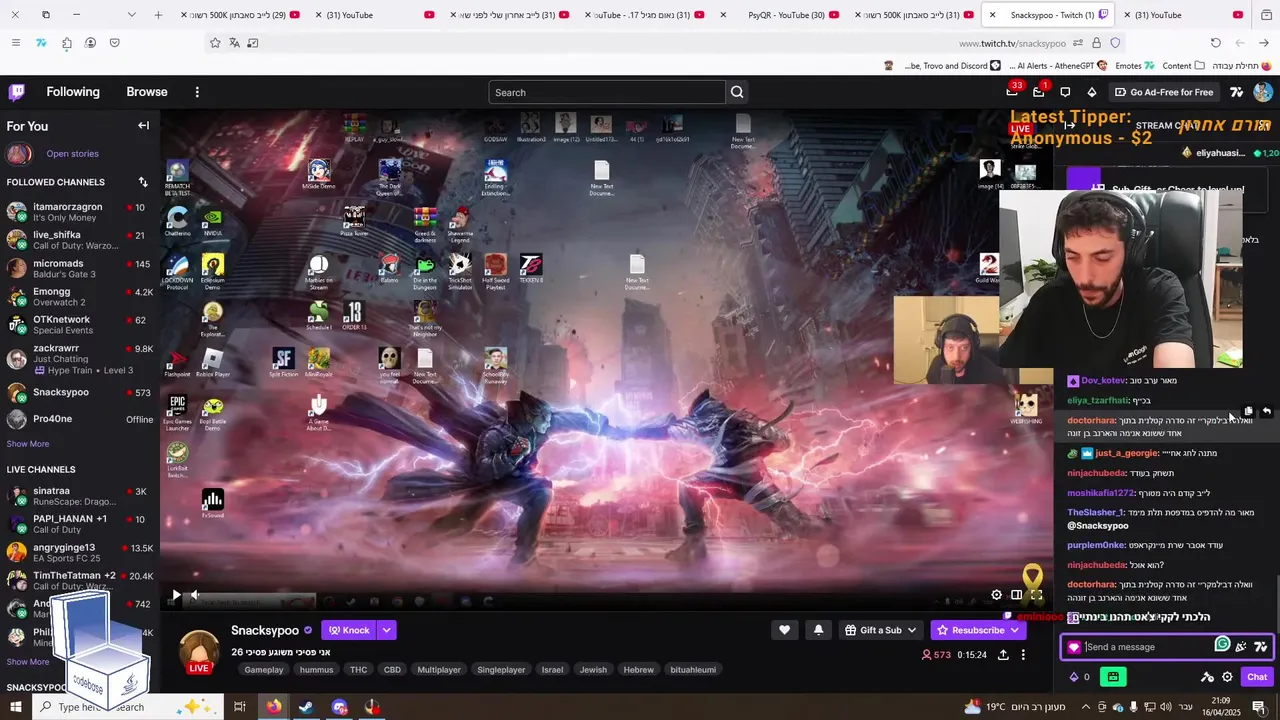Click the heart follow button

[784, 630]
